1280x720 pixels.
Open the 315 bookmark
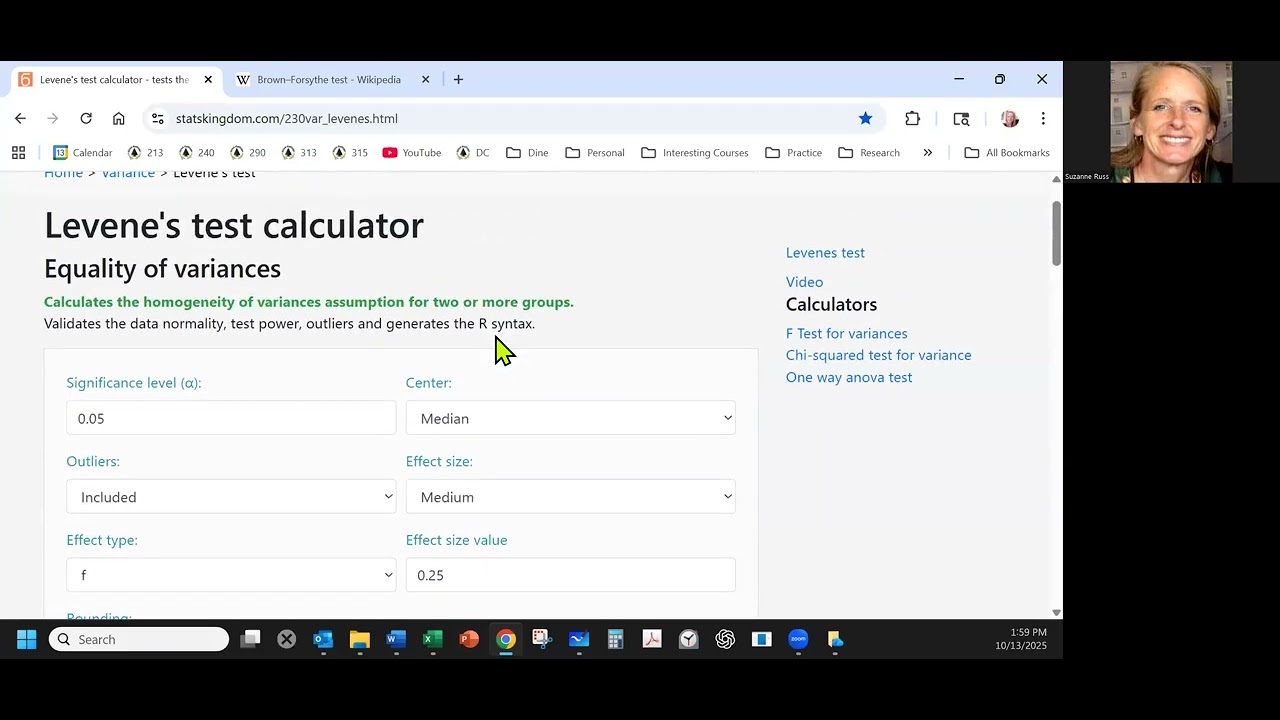[x=350, y=153]
